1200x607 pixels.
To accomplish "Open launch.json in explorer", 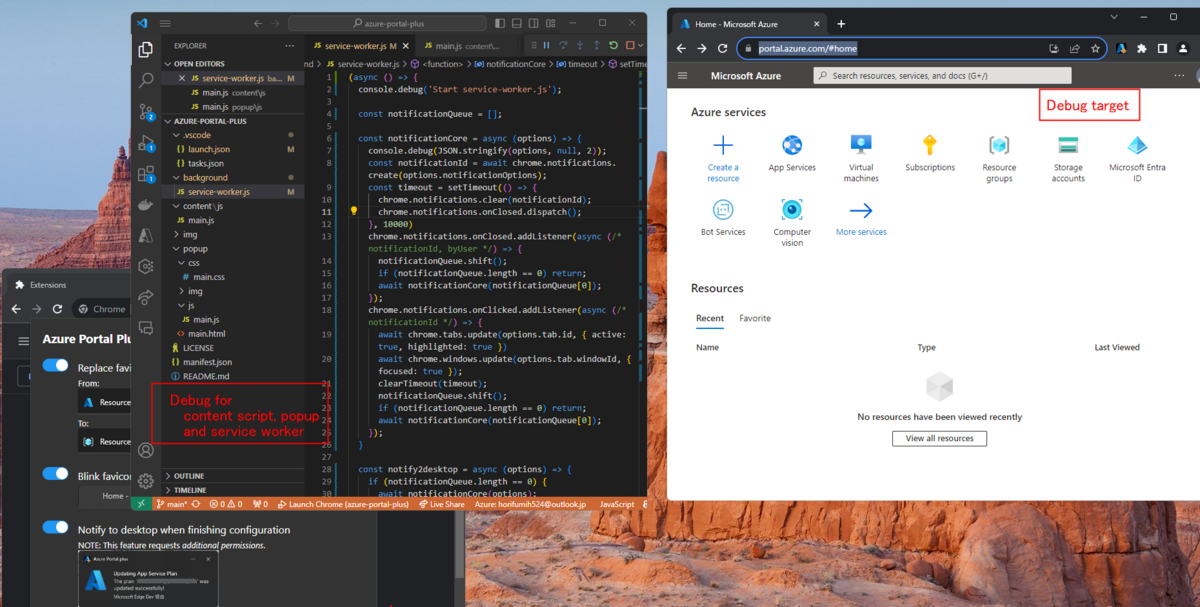I will [208, 149].
